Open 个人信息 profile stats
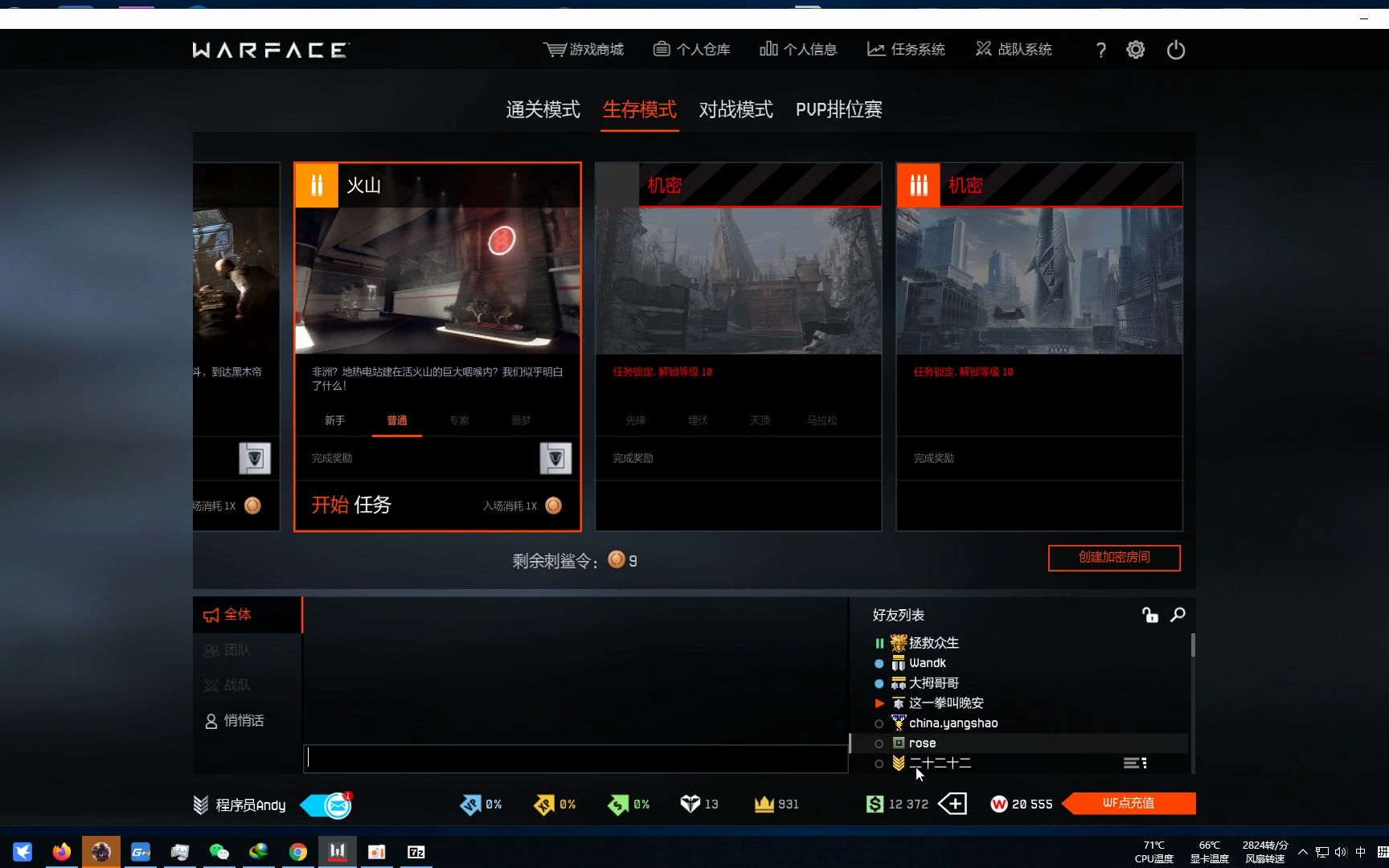The width and height of the screenshot is (1389, 868). coord(798,50)
